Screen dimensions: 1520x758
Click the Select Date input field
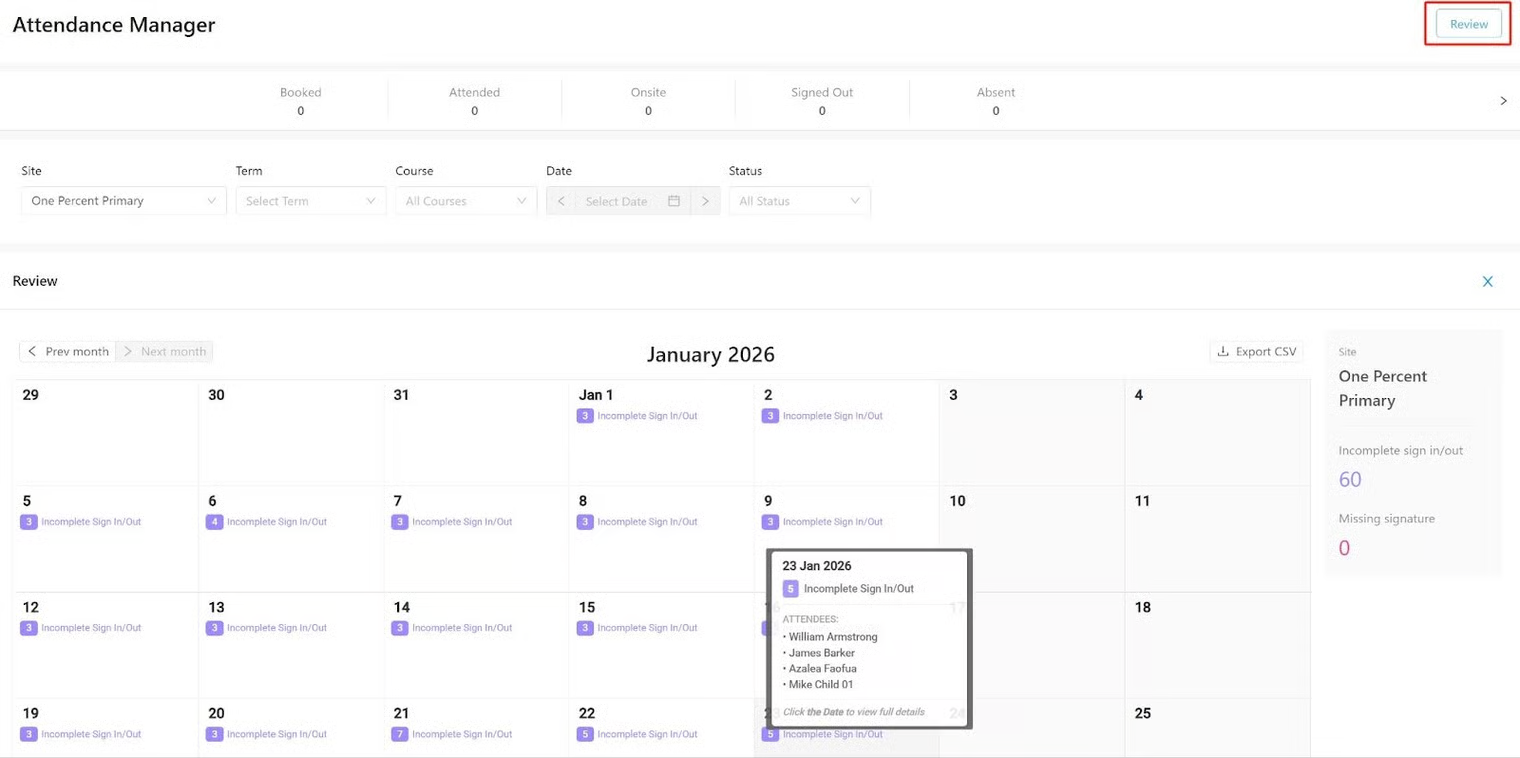point(616,201)
